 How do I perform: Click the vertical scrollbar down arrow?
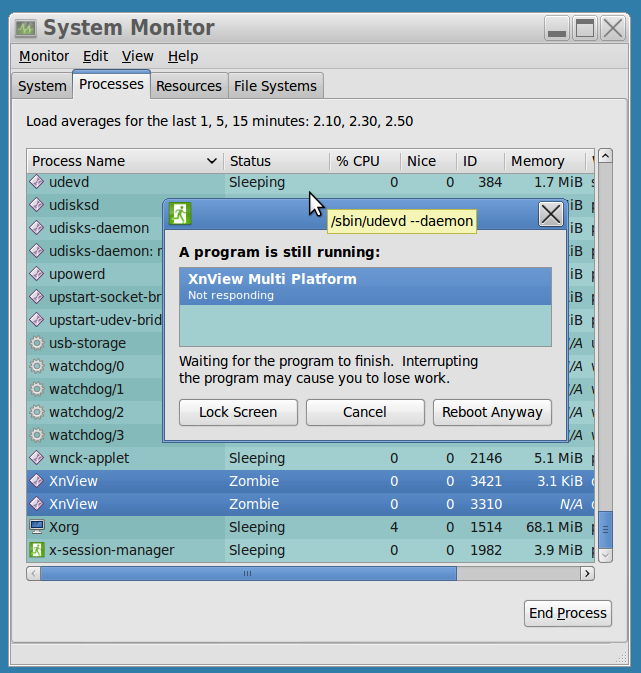(605, 555)
